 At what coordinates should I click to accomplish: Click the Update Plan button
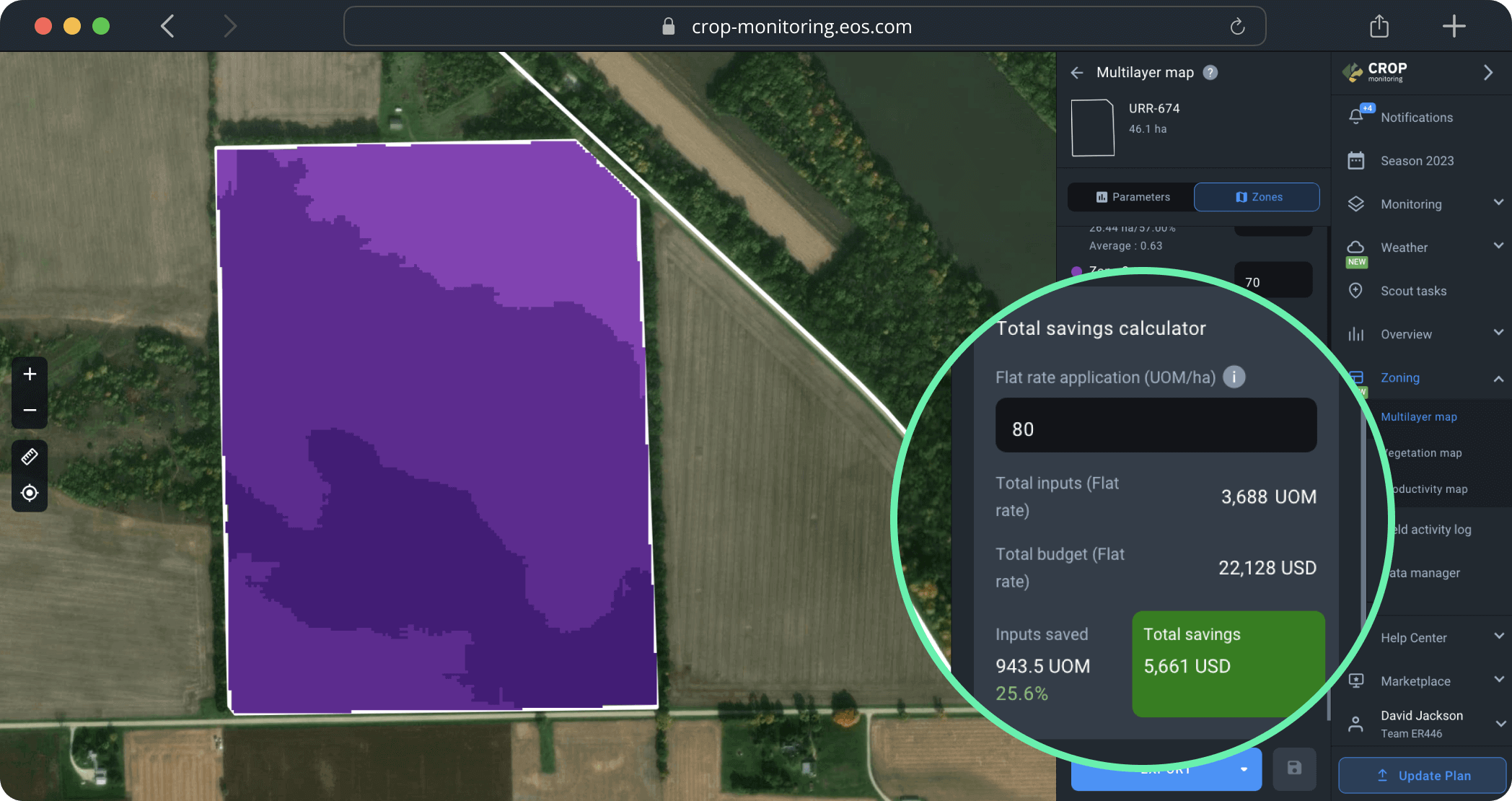click(1422, 776)
